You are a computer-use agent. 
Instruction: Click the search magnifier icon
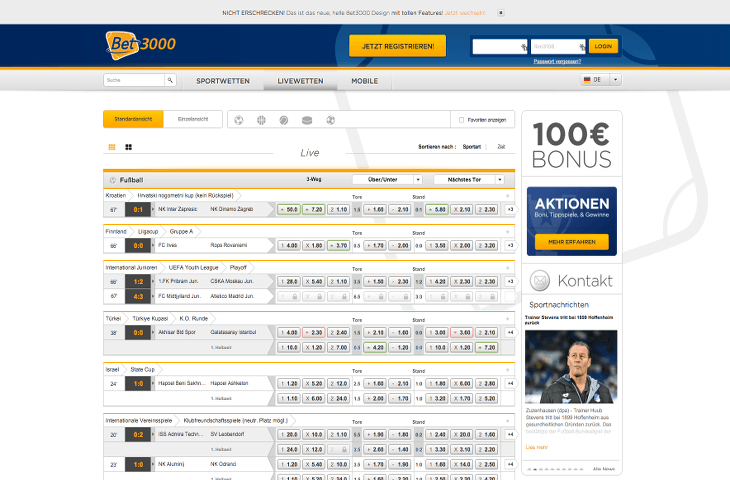[x=170, y=80]
